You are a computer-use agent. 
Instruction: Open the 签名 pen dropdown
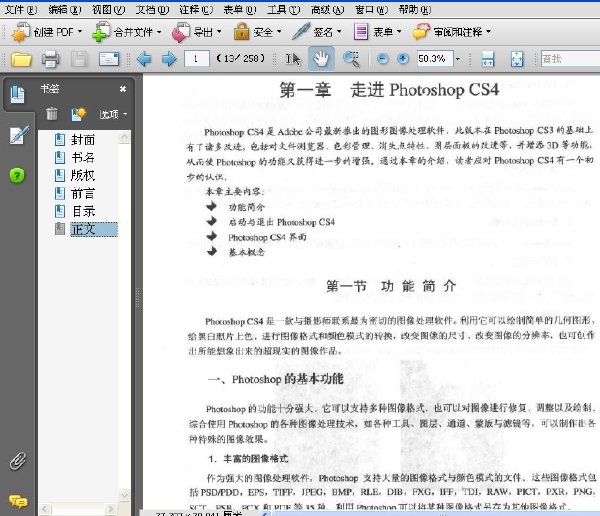coord(317,32)
